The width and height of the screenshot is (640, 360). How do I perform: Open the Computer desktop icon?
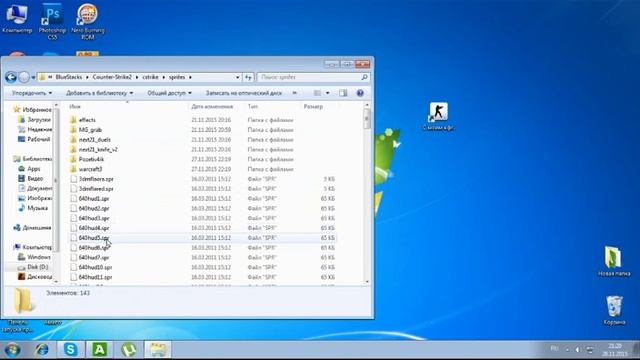16,18
